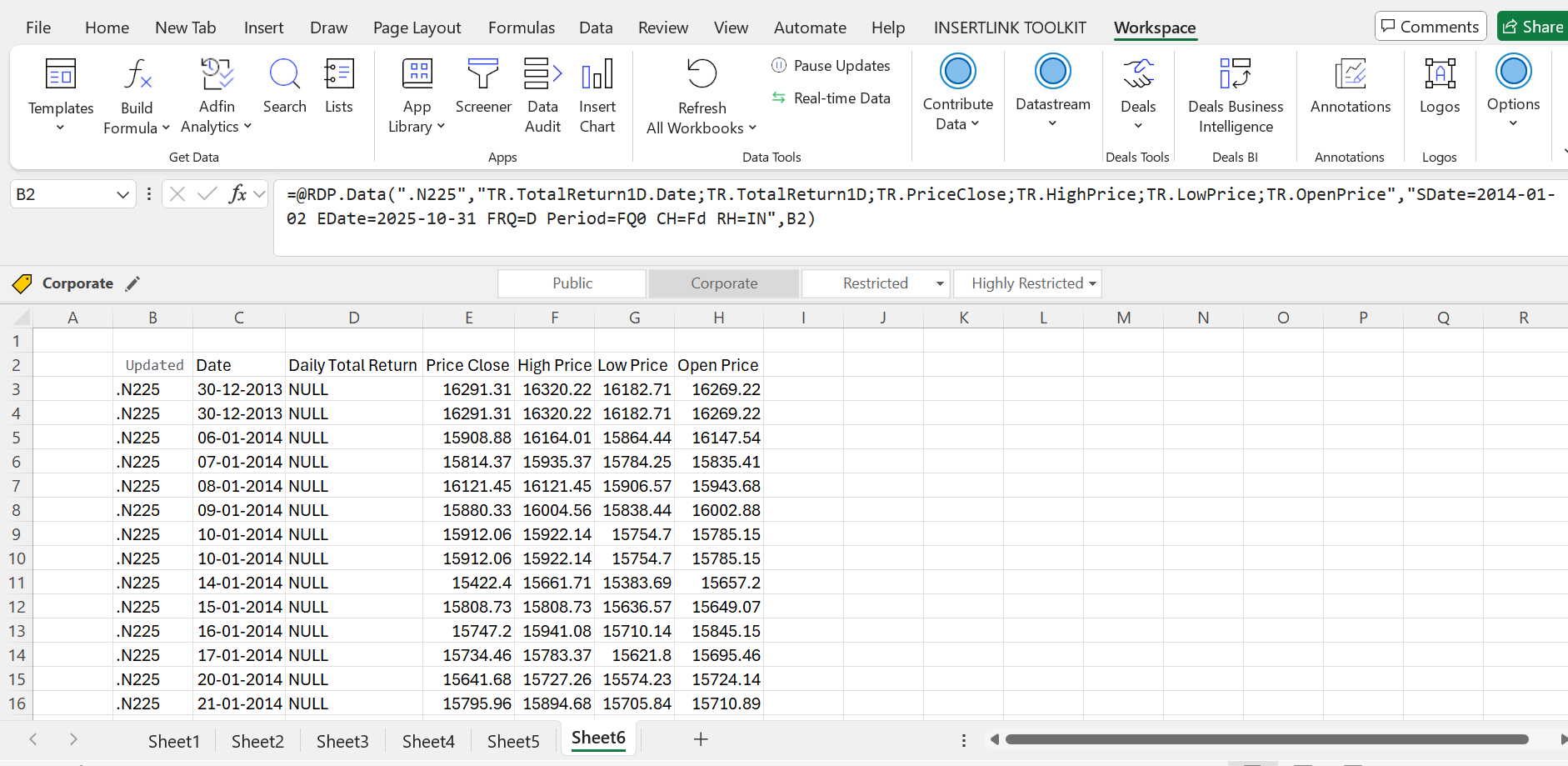
Task: Pause Updates for real-time data
Action: point(831,65)
